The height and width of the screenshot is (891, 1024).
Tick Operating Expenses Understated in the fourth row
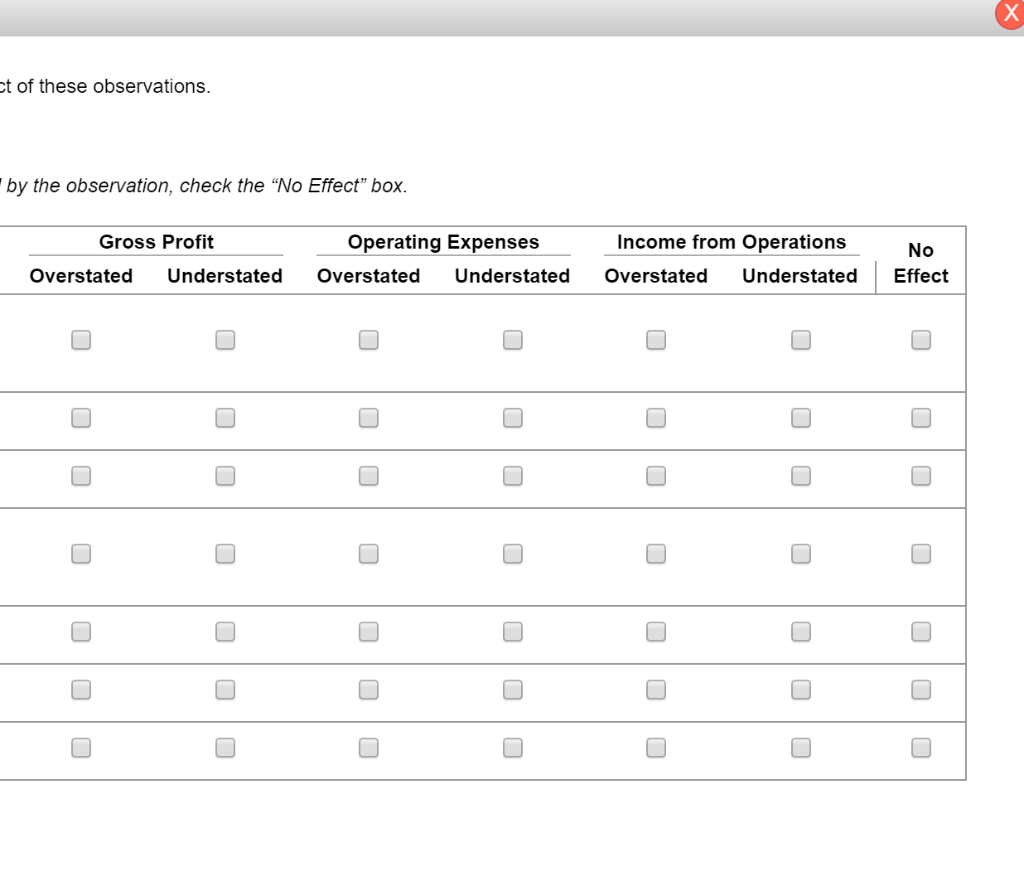click(513, 554)
